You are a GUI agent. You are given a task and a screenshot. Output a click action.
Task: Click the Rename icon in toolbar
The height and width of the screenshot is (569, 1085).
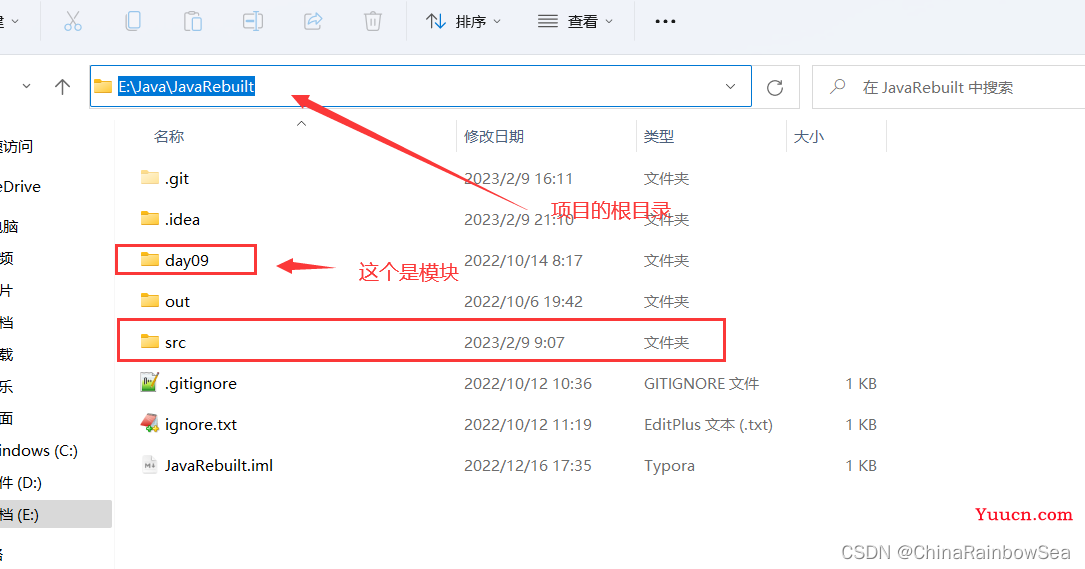[253, 21]
